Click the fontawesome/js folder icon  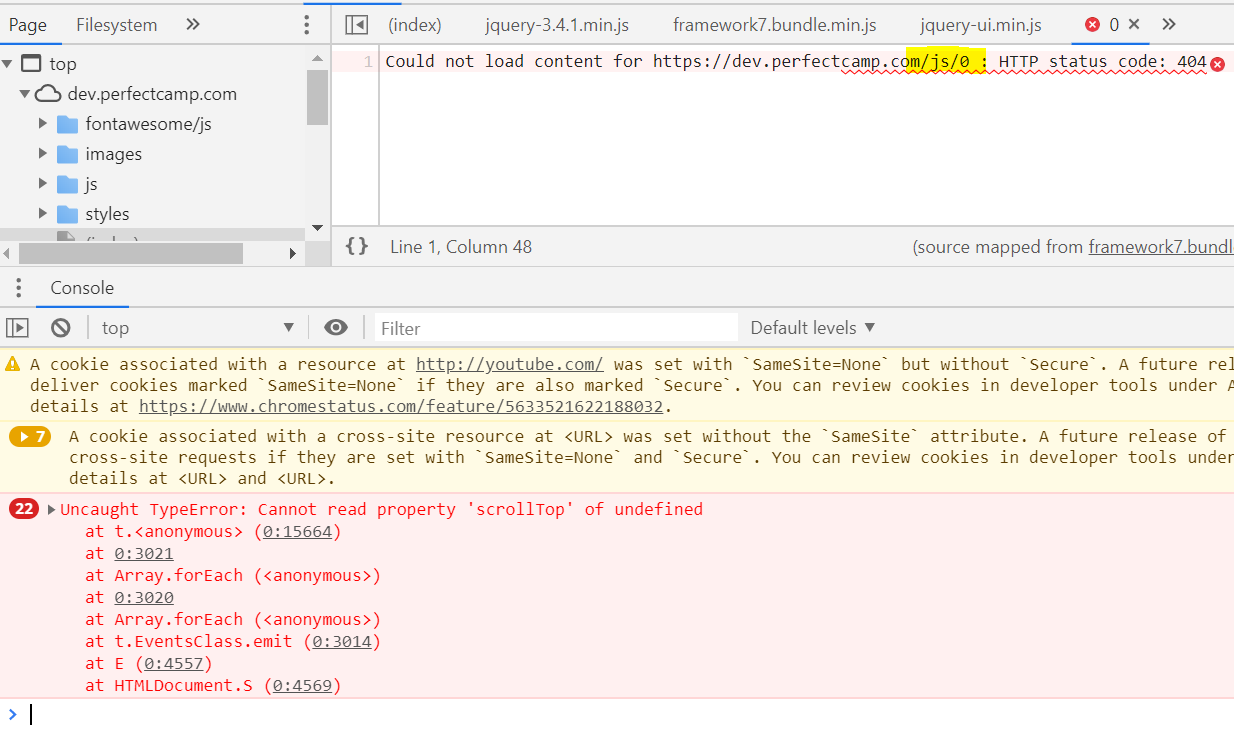coord(67,124)
